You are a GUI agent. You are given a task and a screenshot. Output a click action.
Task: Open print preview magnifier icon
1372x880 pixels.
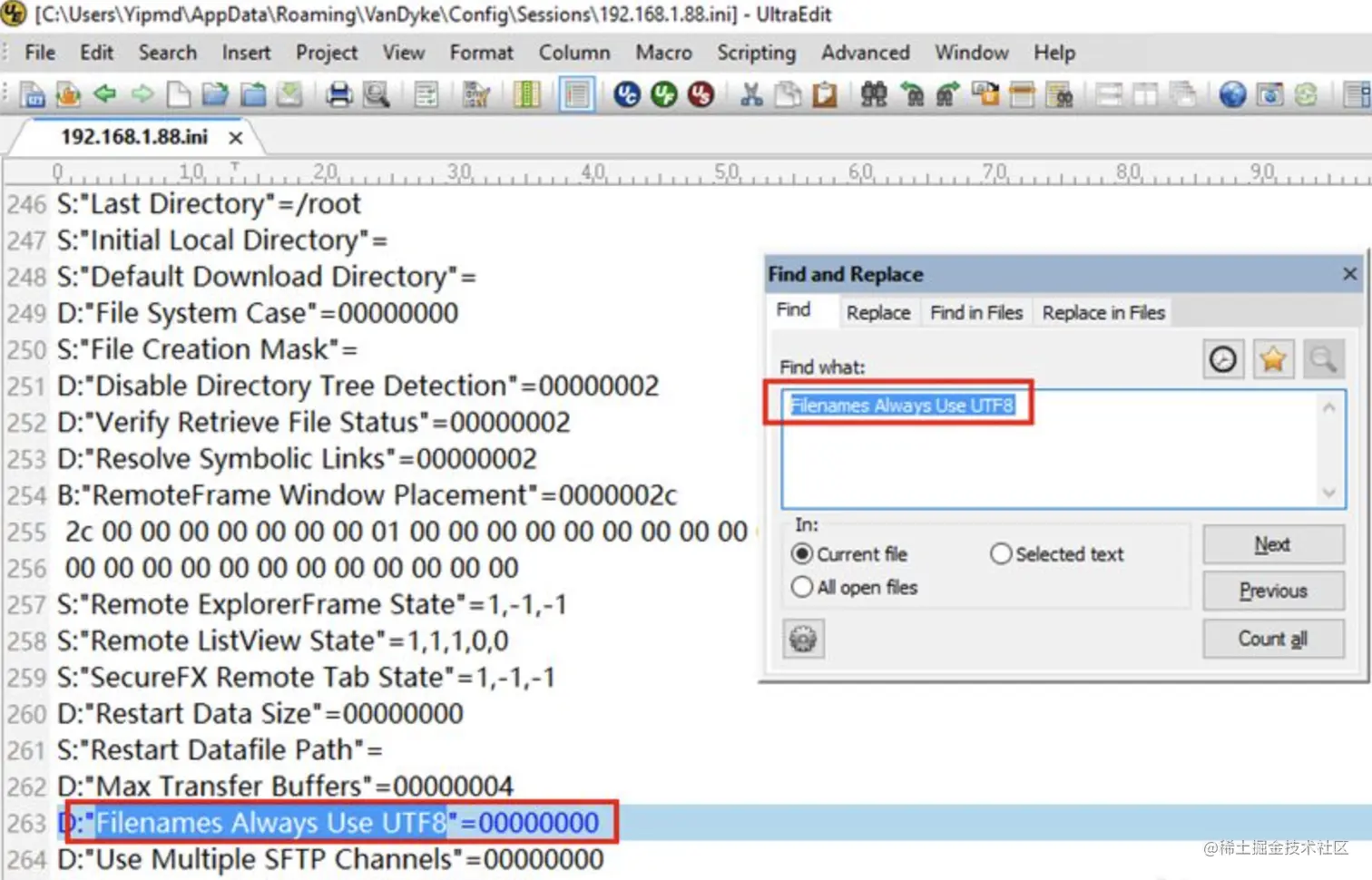[x=376, y=93]
